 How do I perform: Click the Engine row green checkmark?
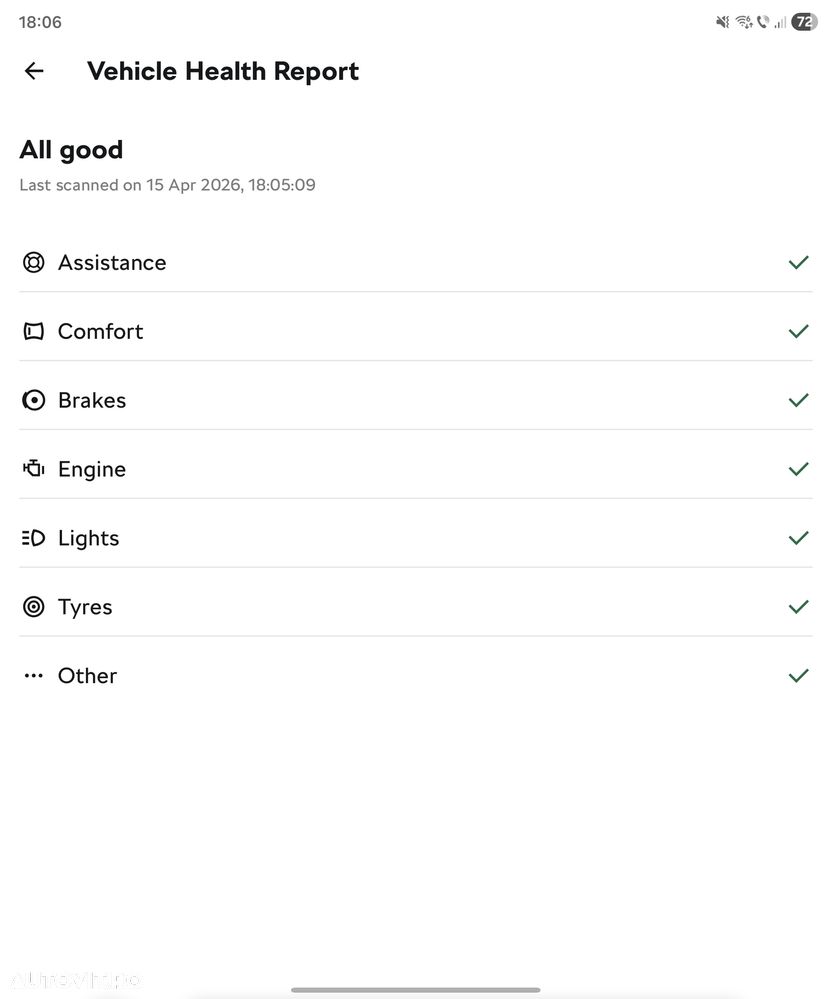pos(798,469)
